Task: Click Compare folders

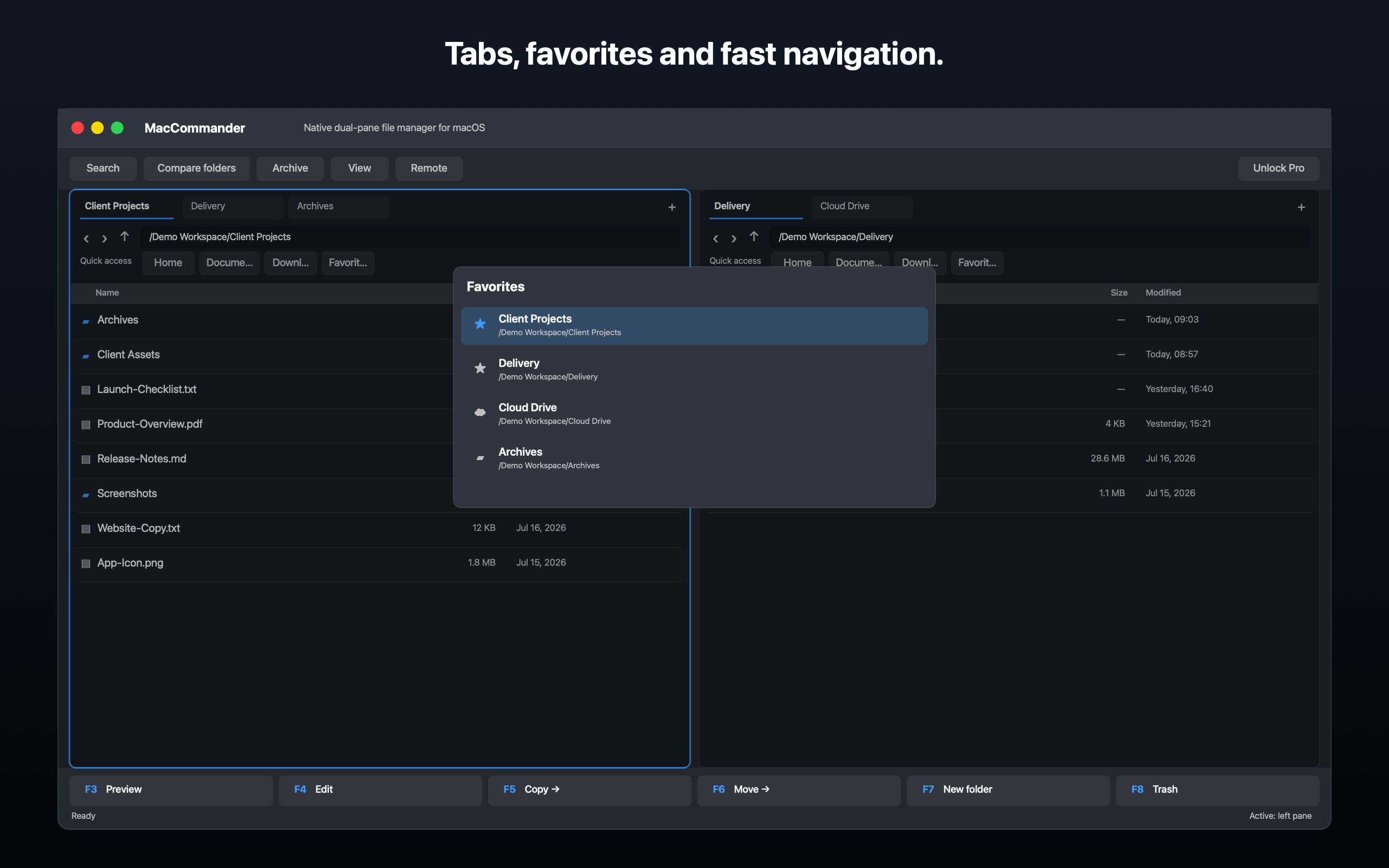Action: (196, 168)
